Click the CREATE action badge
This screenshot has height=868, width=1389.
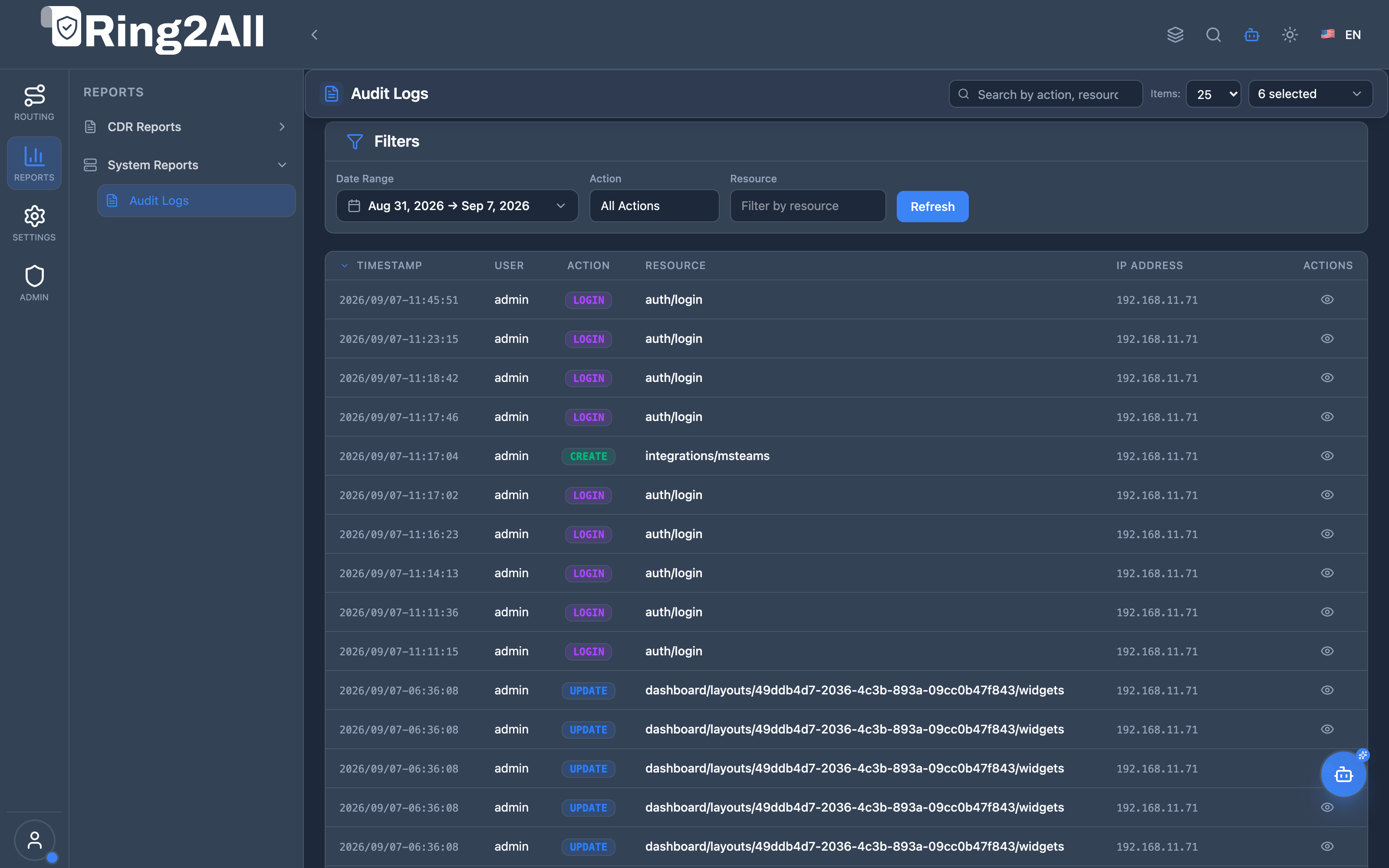point(588,457)
